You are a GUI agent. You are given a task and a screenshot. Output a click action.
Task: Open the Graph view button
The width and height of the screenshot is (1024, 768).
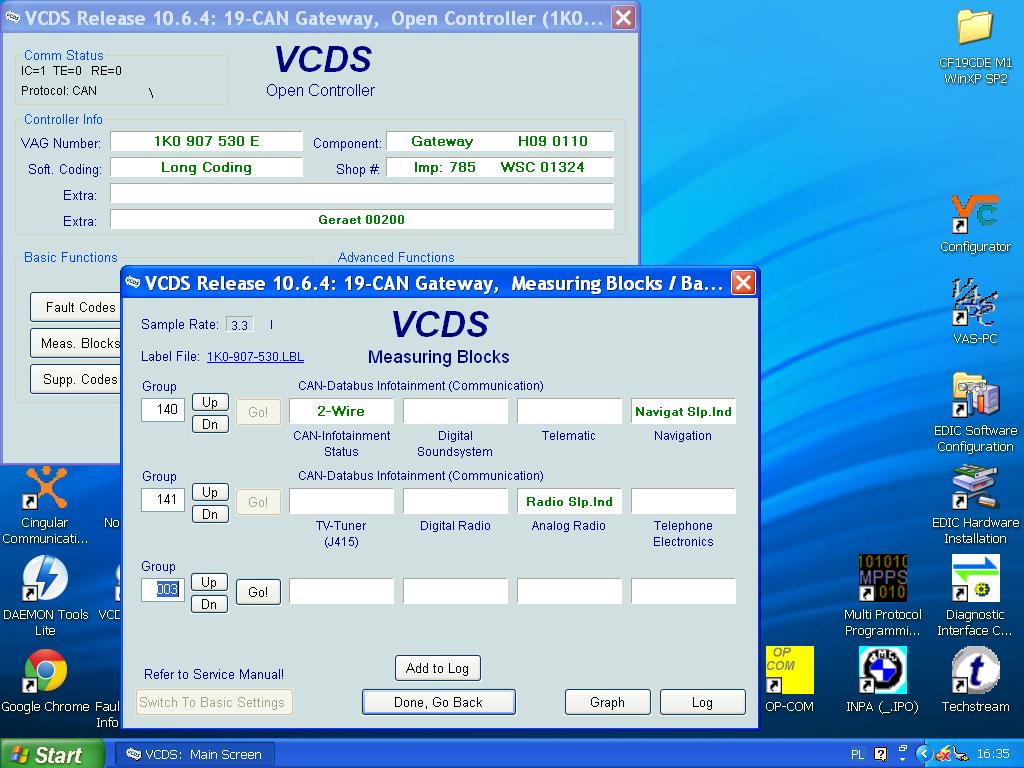point(607,702)
